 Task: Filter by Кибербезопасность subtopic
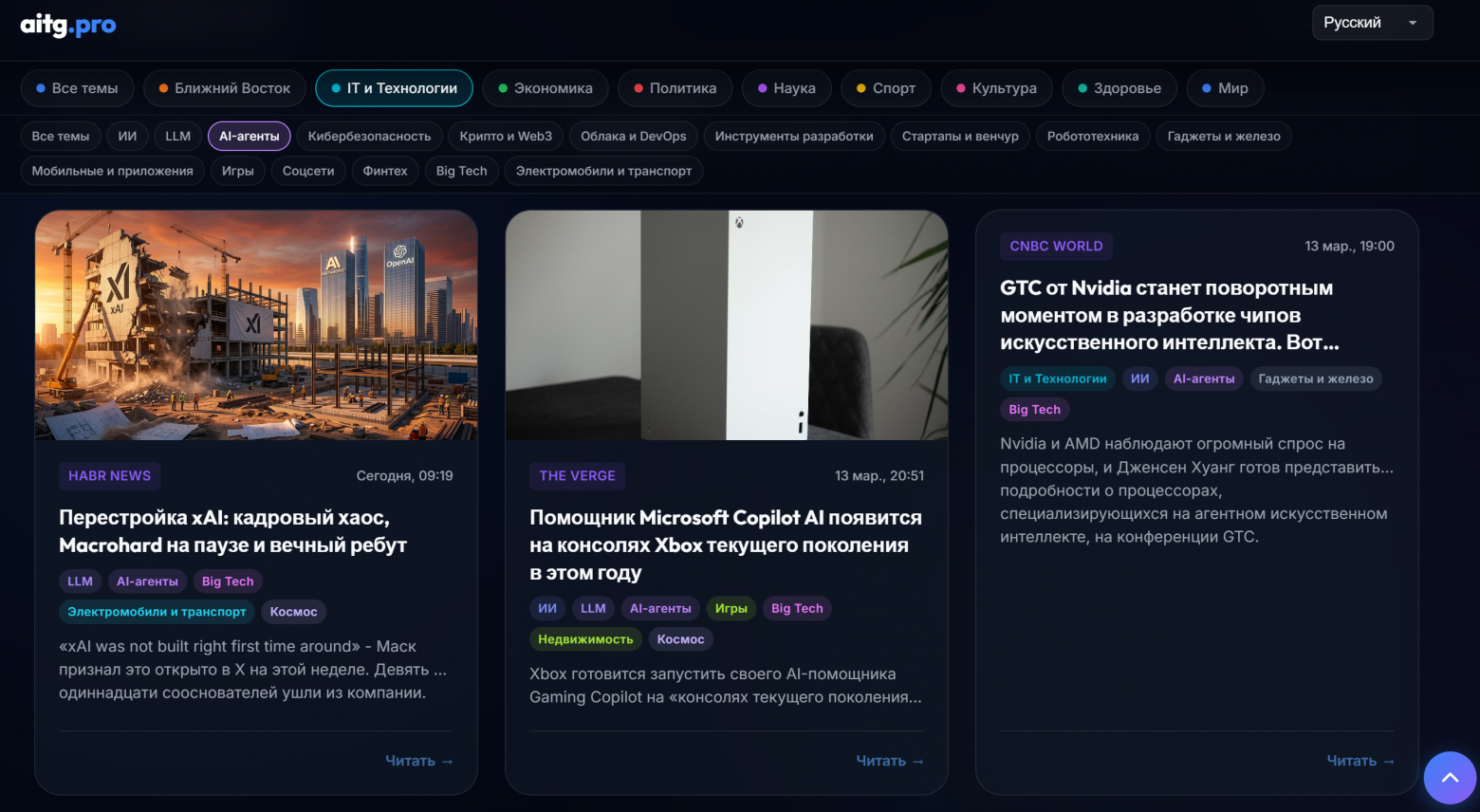click(x=369, y=137)
